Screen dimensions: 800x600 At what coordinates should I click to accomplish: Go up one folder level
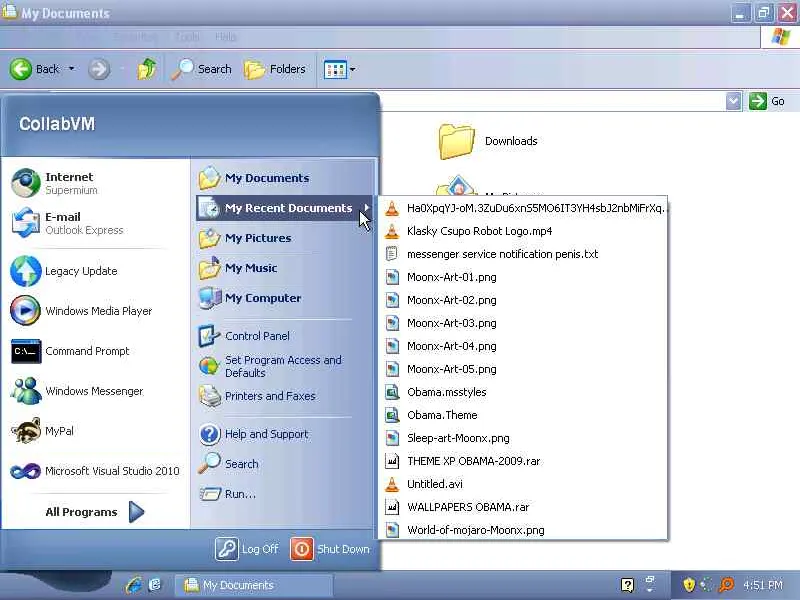147,69
